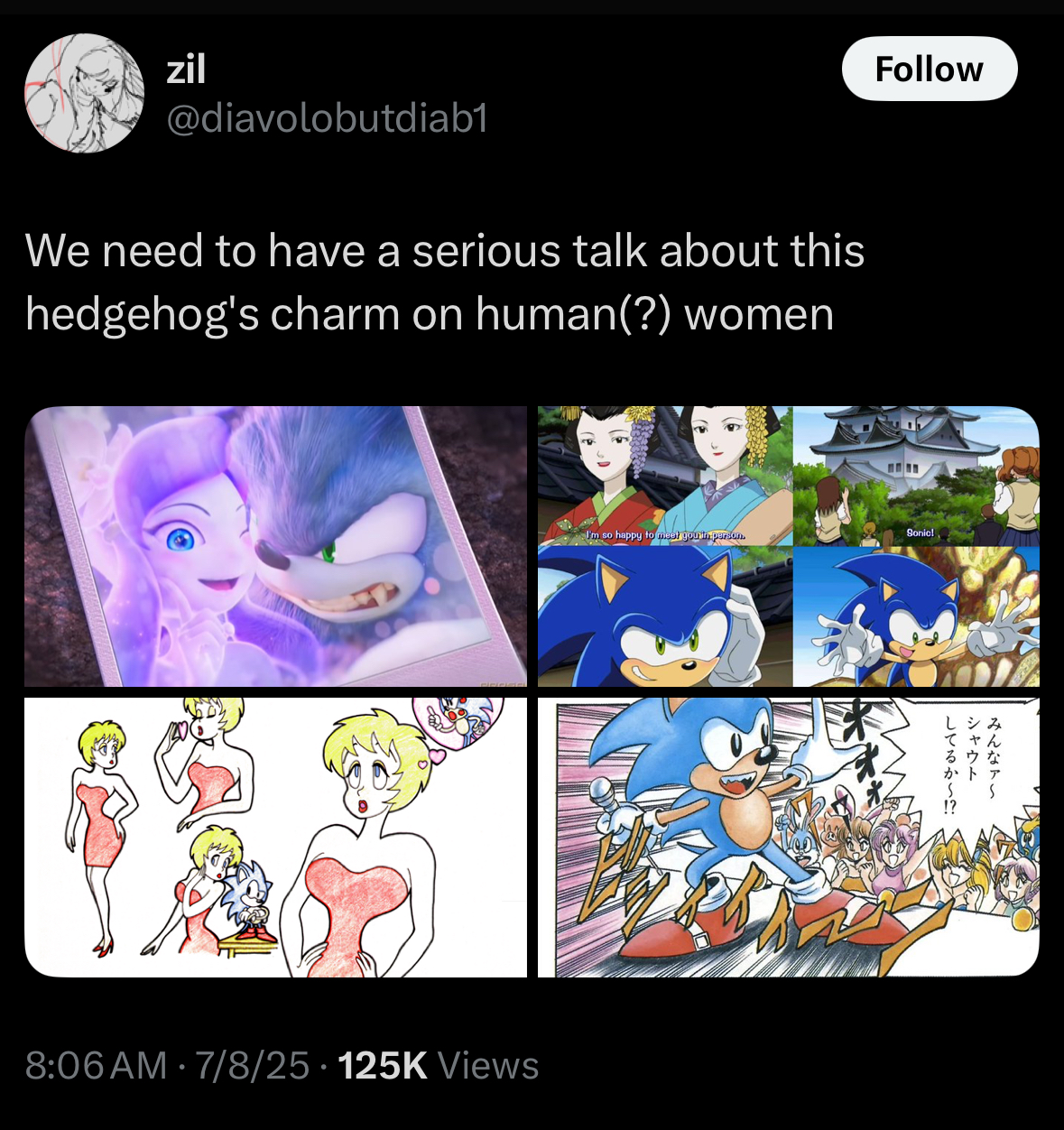
Task: View the Sonic X anime collage image
Action: 789,547
